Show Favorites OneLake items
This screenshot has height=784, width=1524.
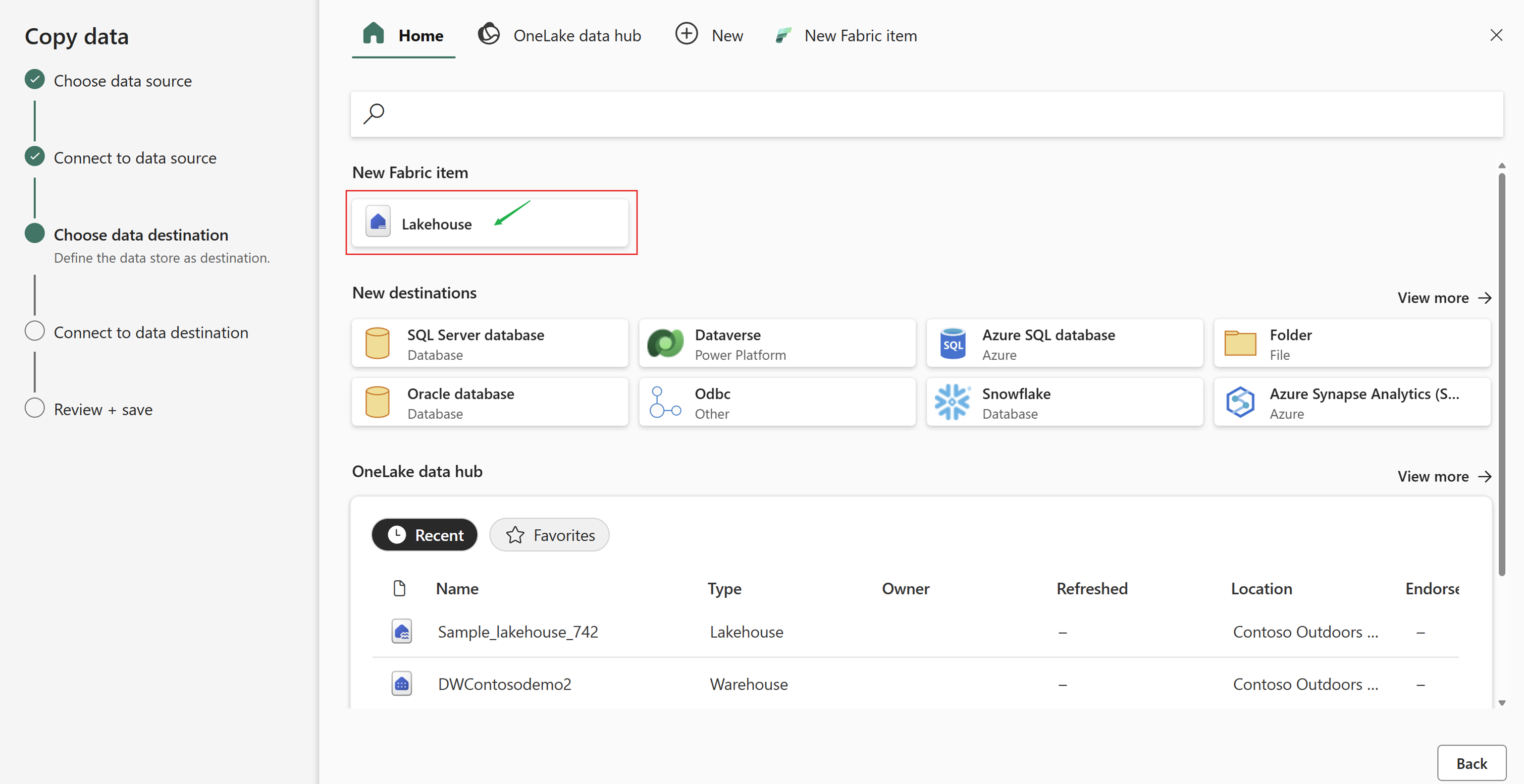549,535
